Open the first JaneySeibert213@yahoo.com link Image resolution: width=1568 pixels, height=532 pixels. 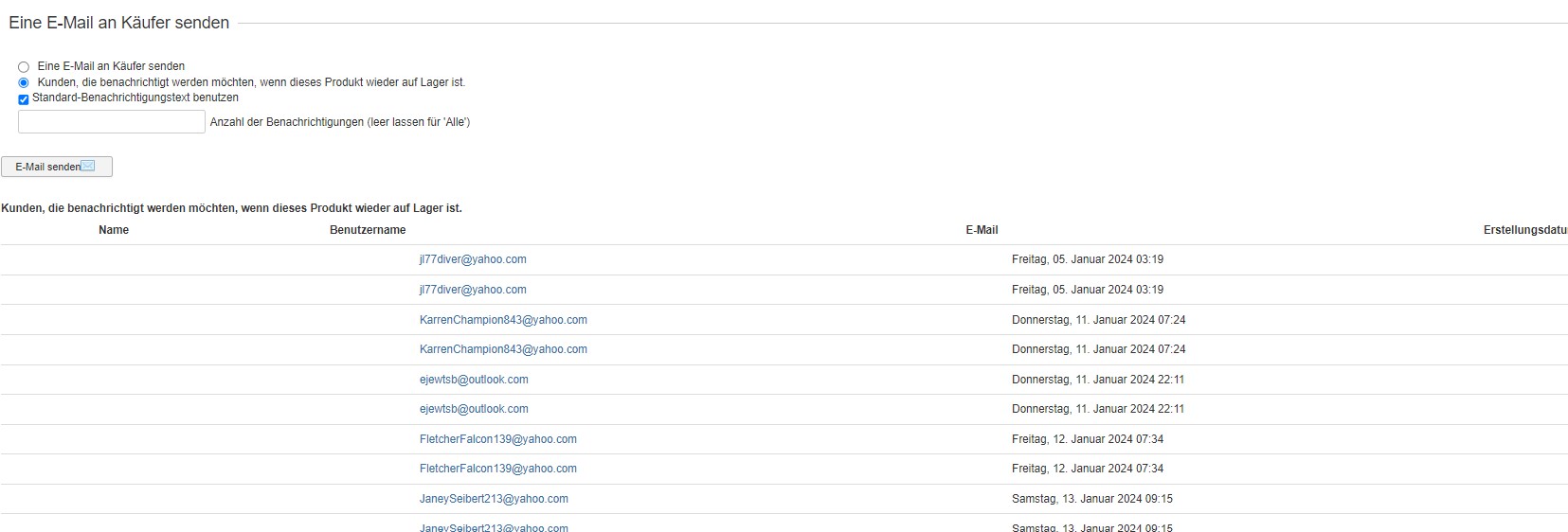click(494, 499)
